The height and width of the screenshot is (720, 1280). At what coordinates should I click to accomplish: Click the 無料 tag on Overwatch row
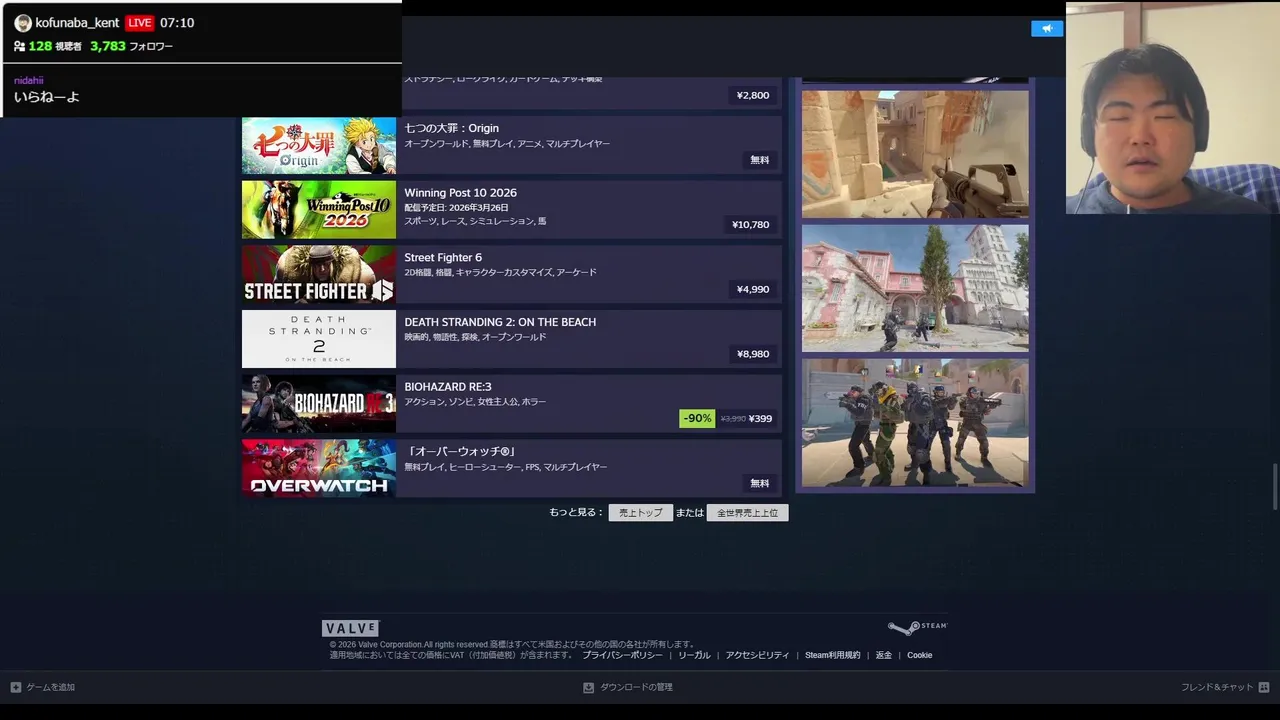760,483
